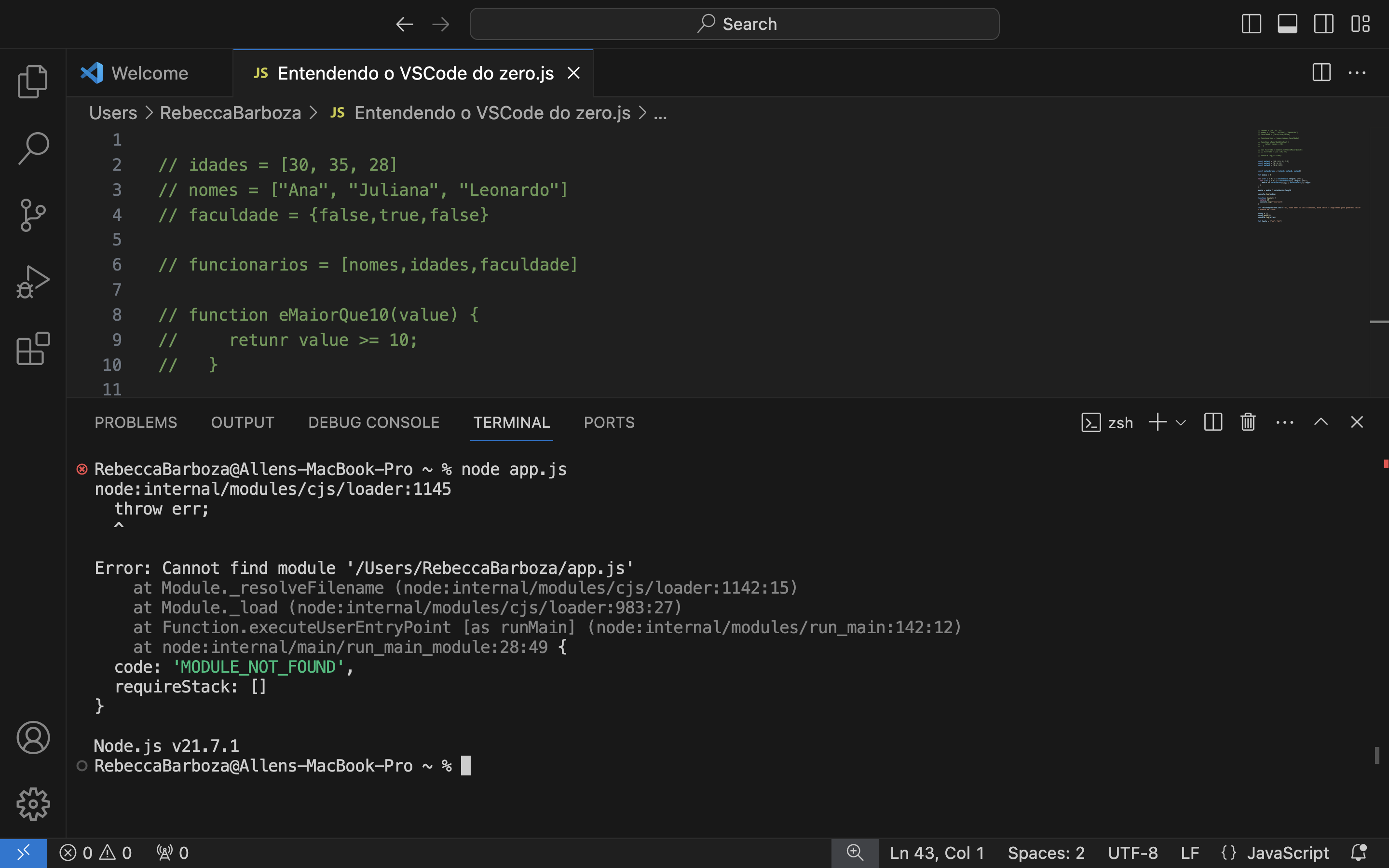Click the Explorer icon in sidebar

(x=33, y=80)
